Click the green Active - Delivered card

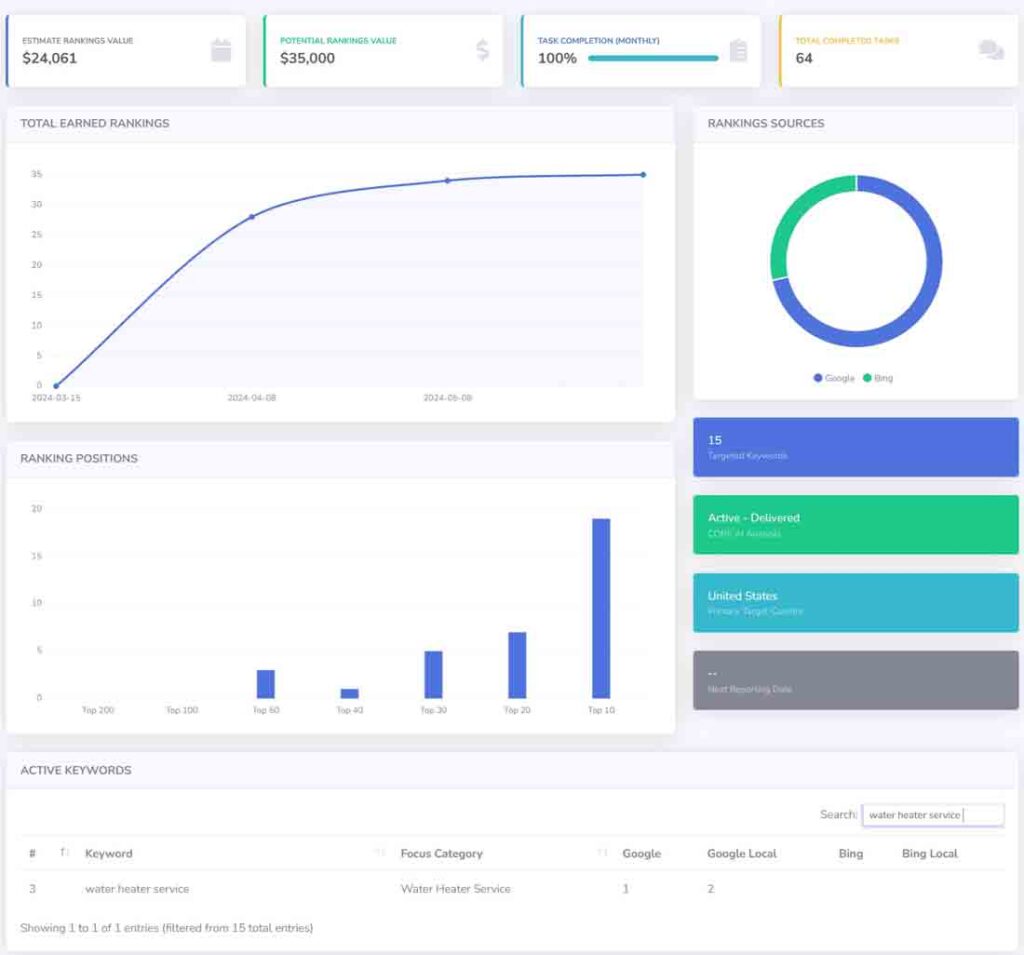pos(855,525)
